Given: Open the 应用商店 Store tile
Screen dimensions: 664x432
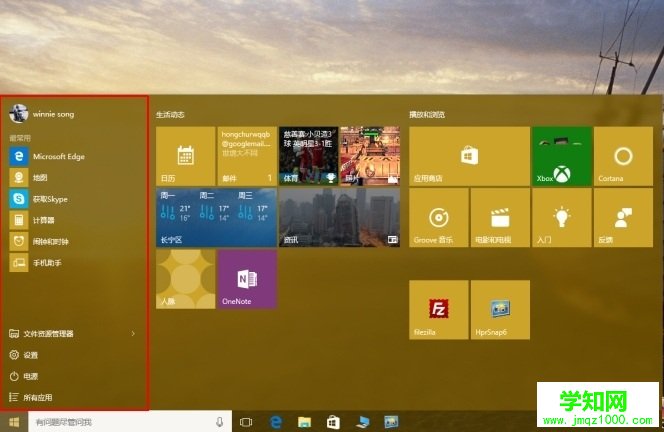Looking at the screenshot, I should pos(469,156).
